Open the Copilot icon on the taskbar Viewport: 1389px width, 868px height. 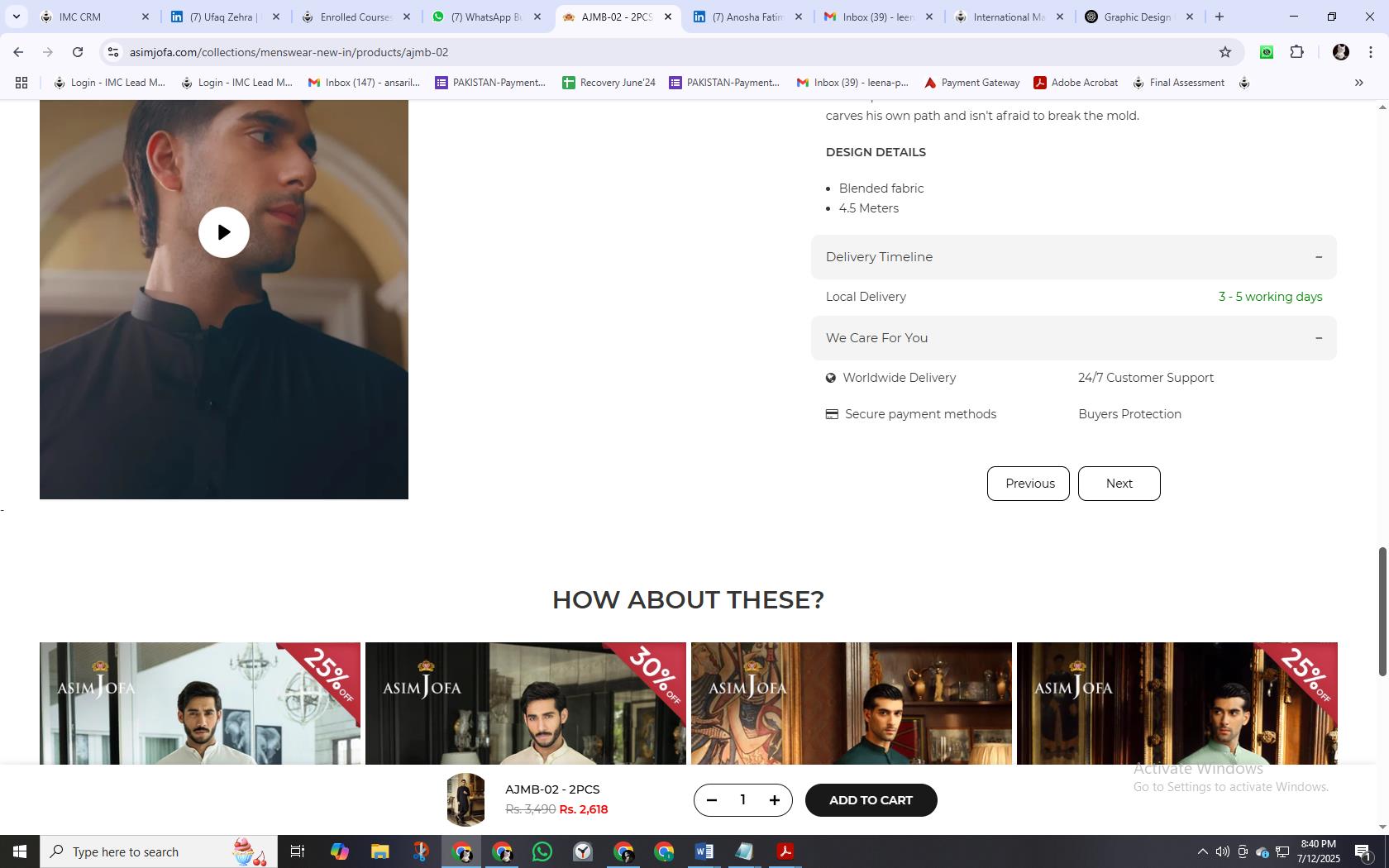pyautogui.click(x=339, y=851)
